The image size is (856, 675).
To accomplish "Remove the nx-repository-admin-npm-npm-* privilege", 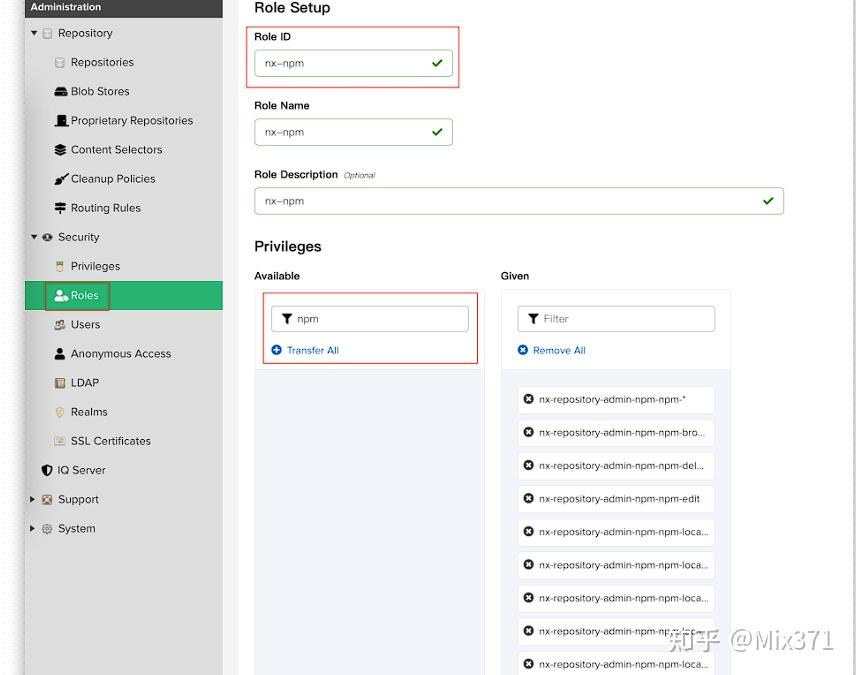I will point(529,400).
